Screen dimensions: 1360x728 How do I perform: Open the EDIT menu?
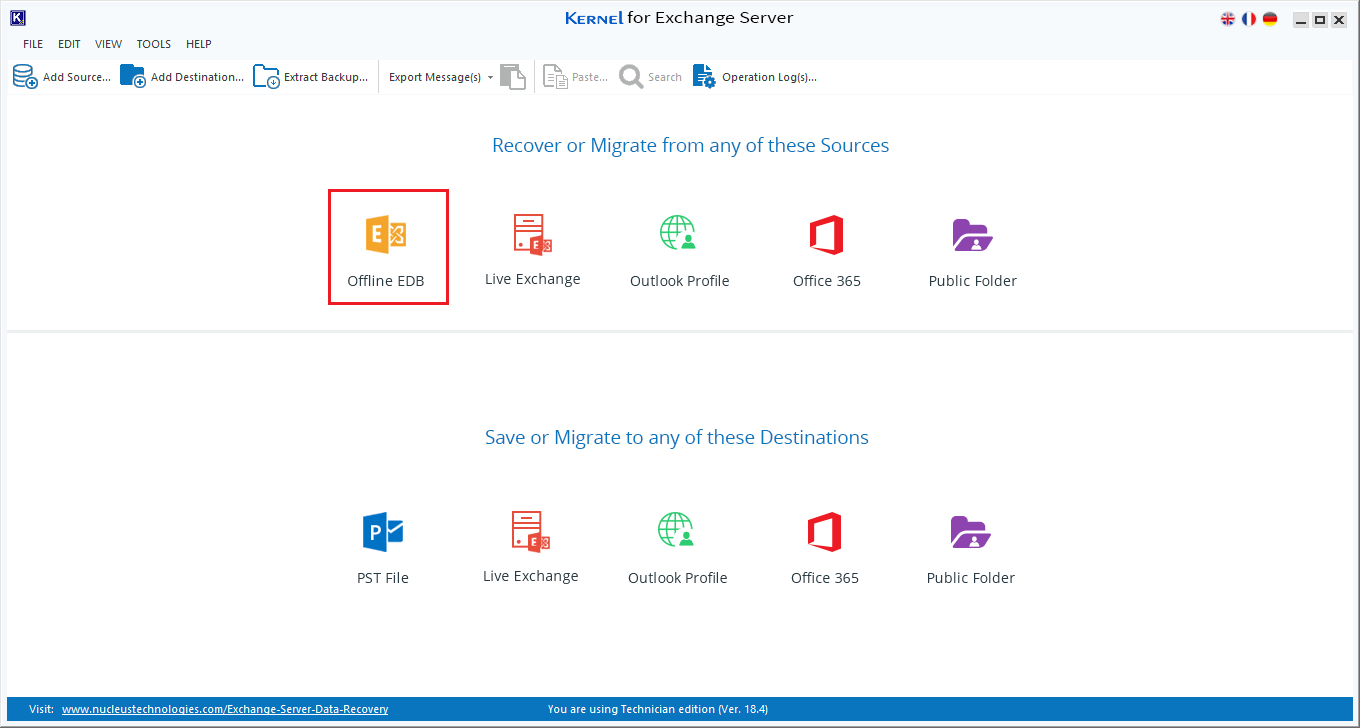point(69,44)
